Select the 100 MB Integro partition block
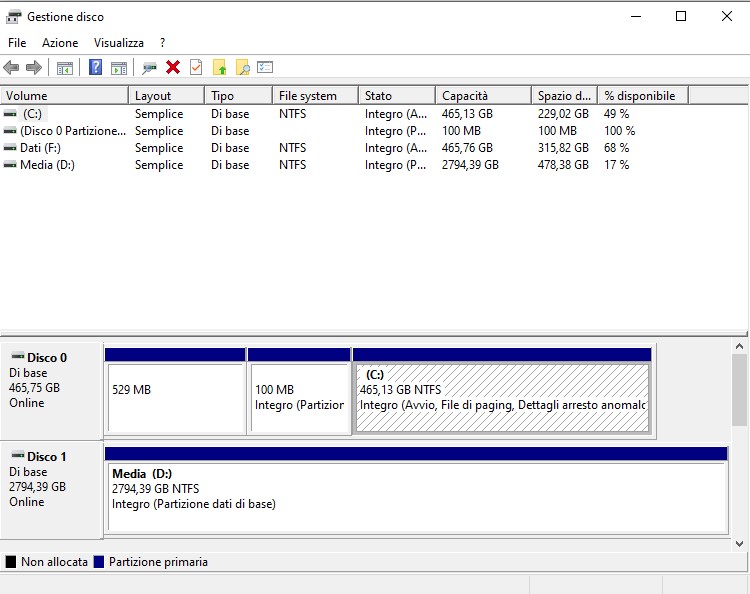Viewport: 750px width, 594px height. 299,391
